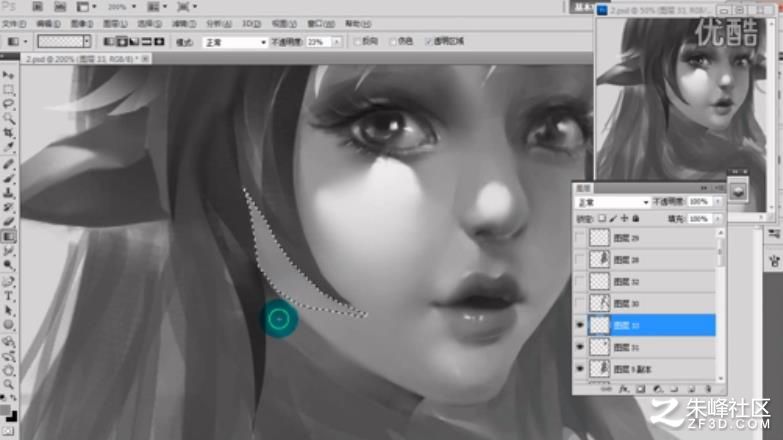
Task: Click lock all padlock icon
Action: coord(636,219)
